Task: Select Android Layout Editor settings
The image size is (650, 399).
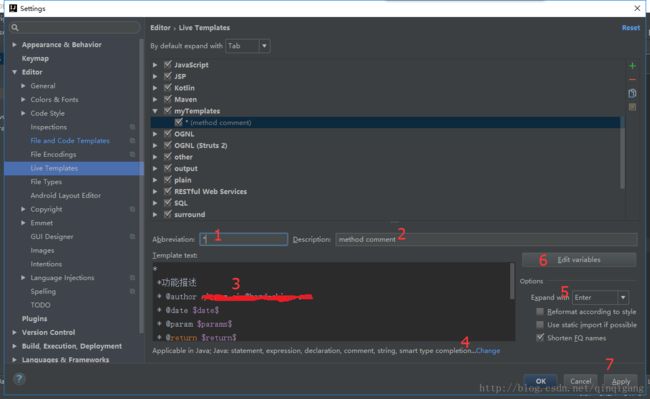Action: pos(65,195)
